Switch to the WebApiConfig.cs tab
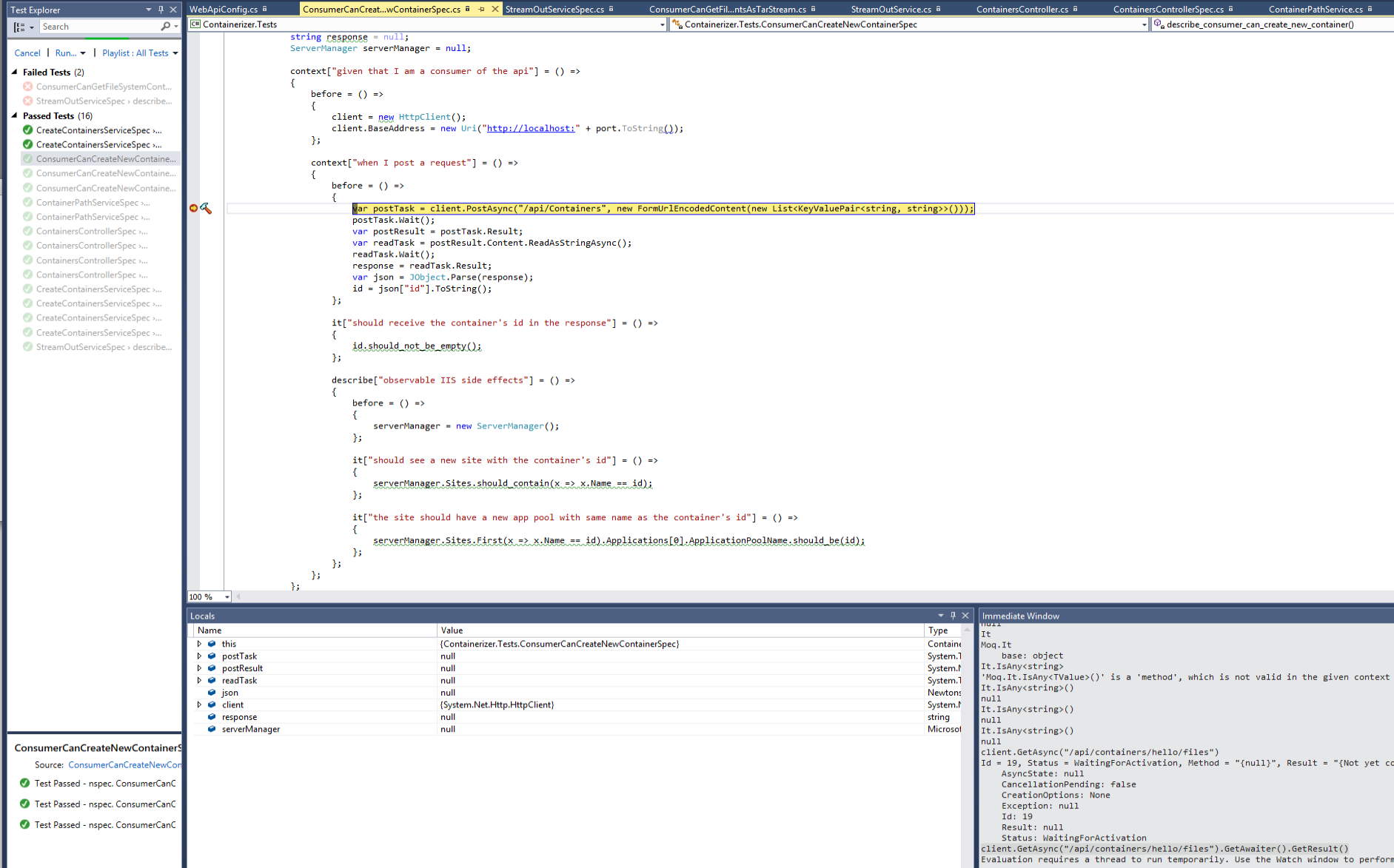 click(224, 10)
